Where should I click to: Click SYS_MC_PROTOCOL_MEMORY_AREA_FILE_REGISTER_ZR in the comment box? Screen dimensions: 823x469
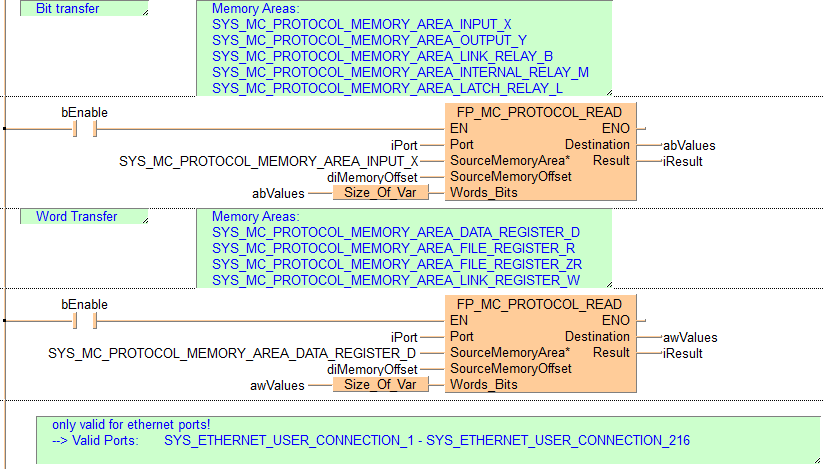coord(397,264)
